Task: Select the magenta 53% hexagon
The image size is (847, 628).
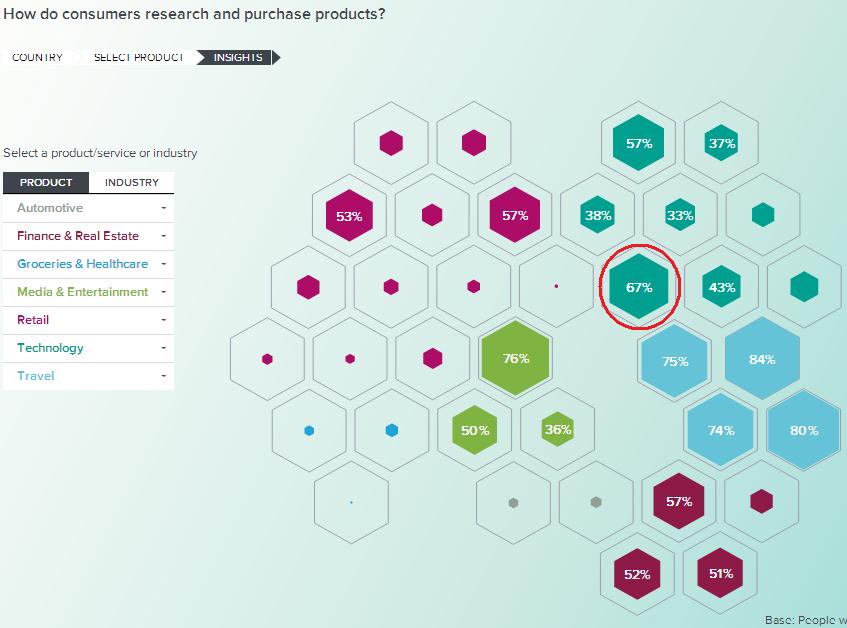Action: pyautogui.click(x=349, y=216)
